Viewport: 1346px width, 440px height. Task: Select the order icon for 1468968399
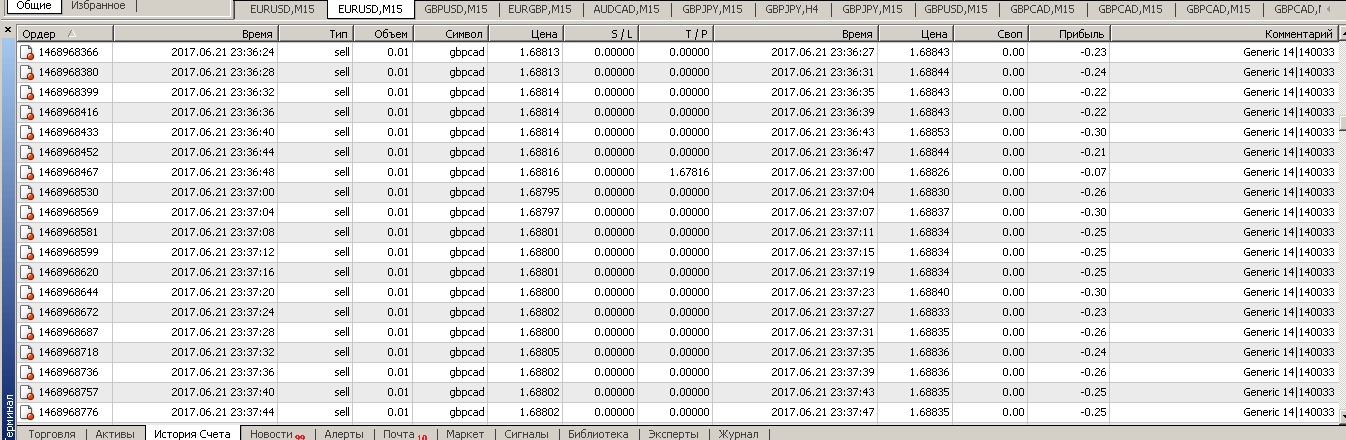click(27, 92)
